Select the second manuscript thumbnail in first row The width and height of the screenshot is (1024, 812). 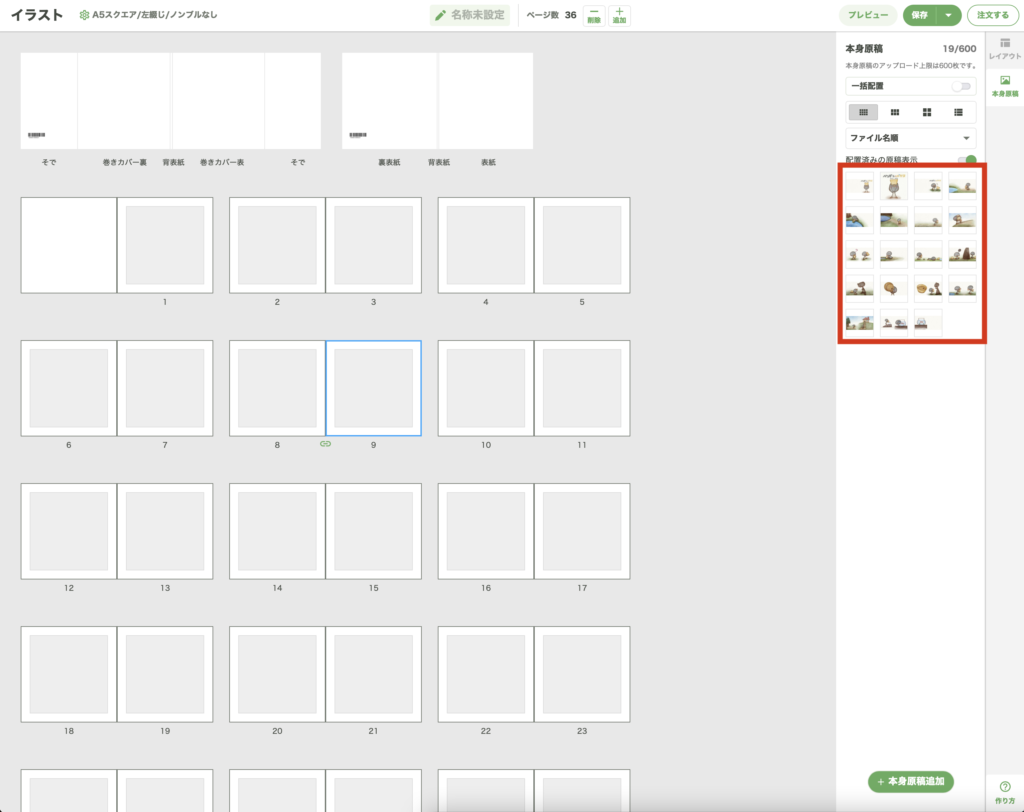tap(894, 185)
